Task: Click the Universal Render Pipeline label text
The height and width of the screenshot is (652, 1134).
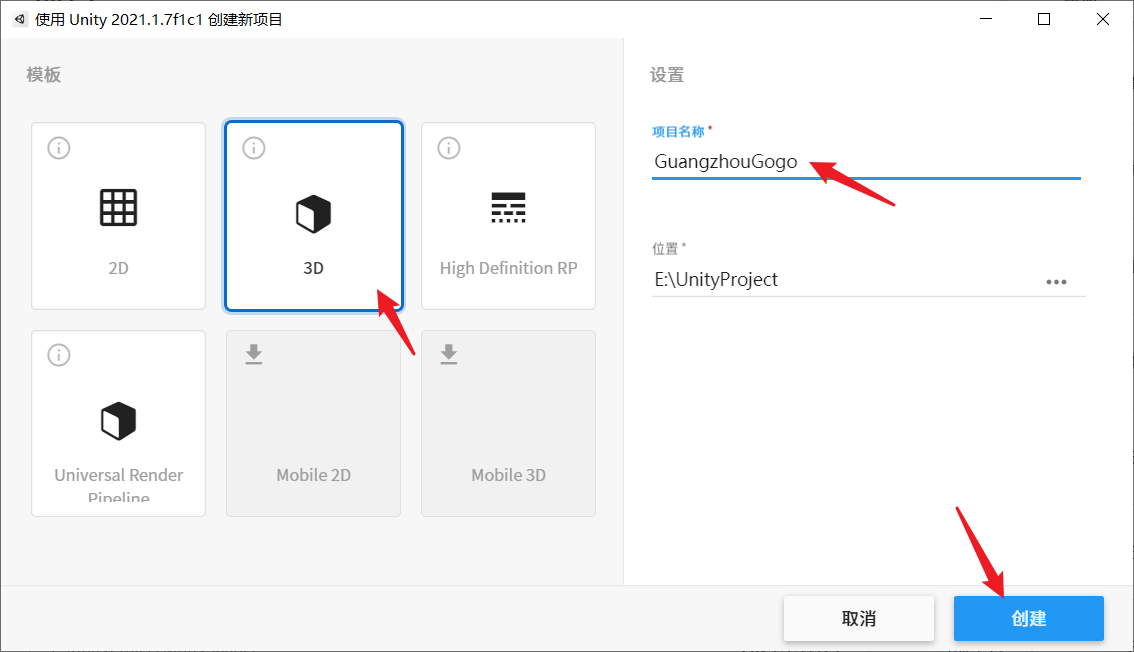Action: 119,485
